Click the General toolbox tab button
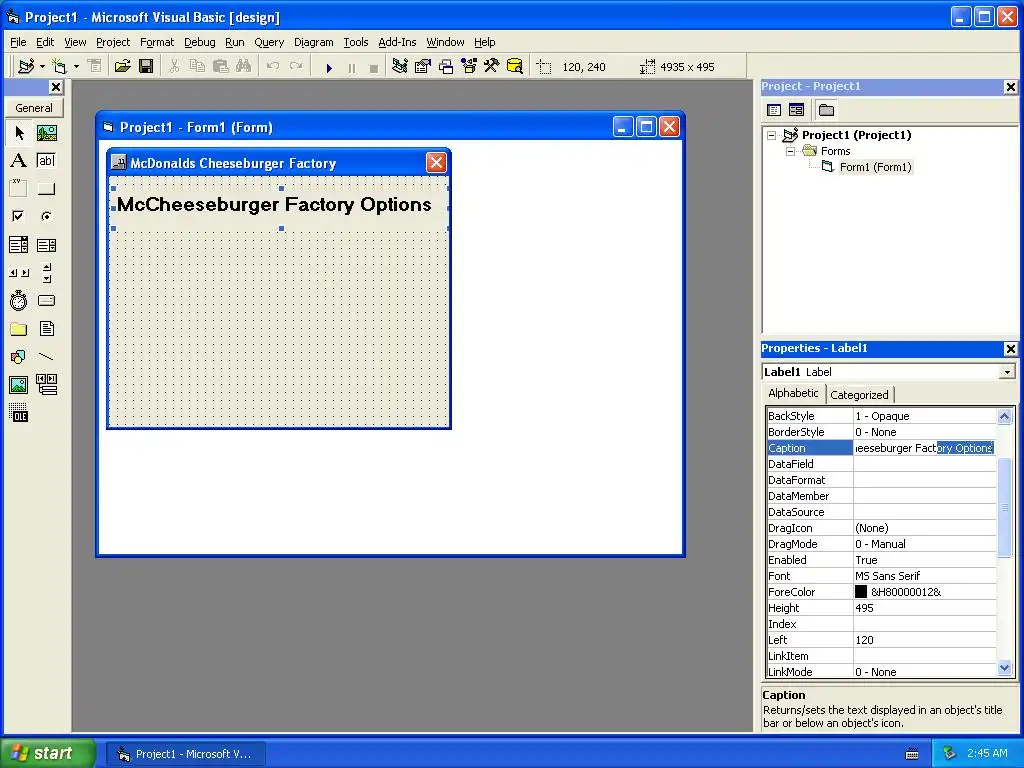Viewport: 1024px width, 768px height. coord(34,108)
